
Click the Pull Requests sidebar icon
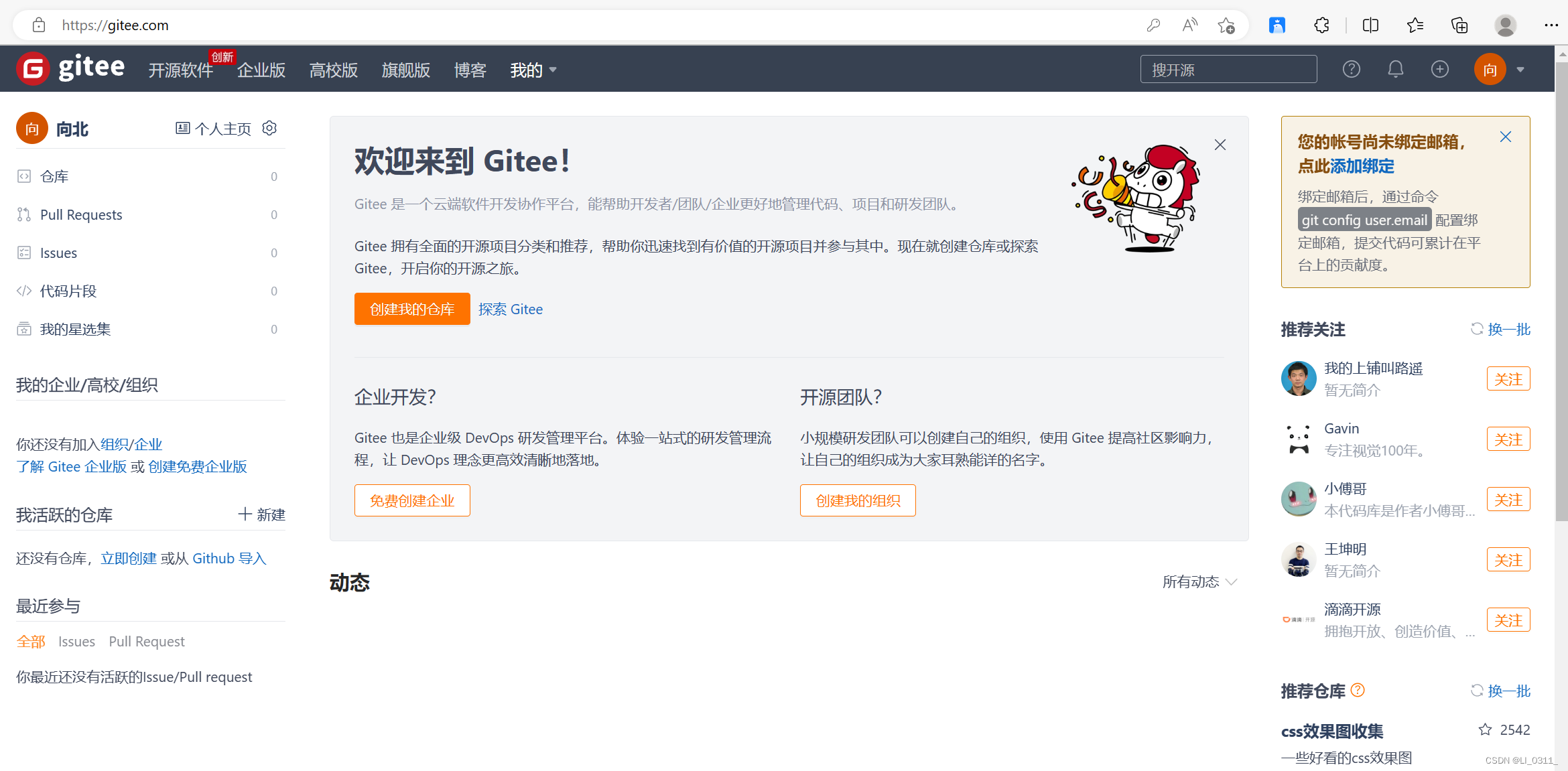point(24,214)
